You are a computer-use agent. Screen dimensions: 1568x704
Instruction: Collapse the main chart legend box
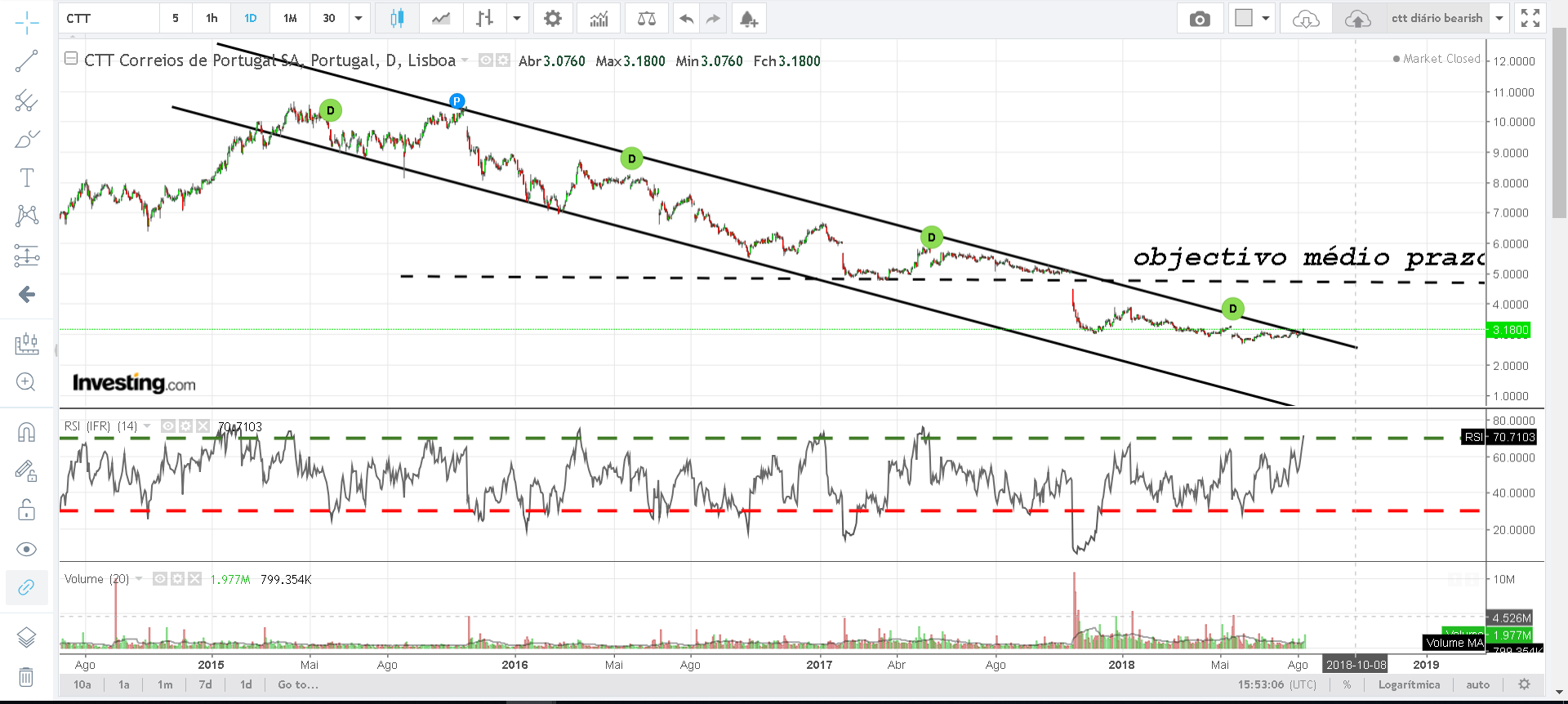coord(71,59)
